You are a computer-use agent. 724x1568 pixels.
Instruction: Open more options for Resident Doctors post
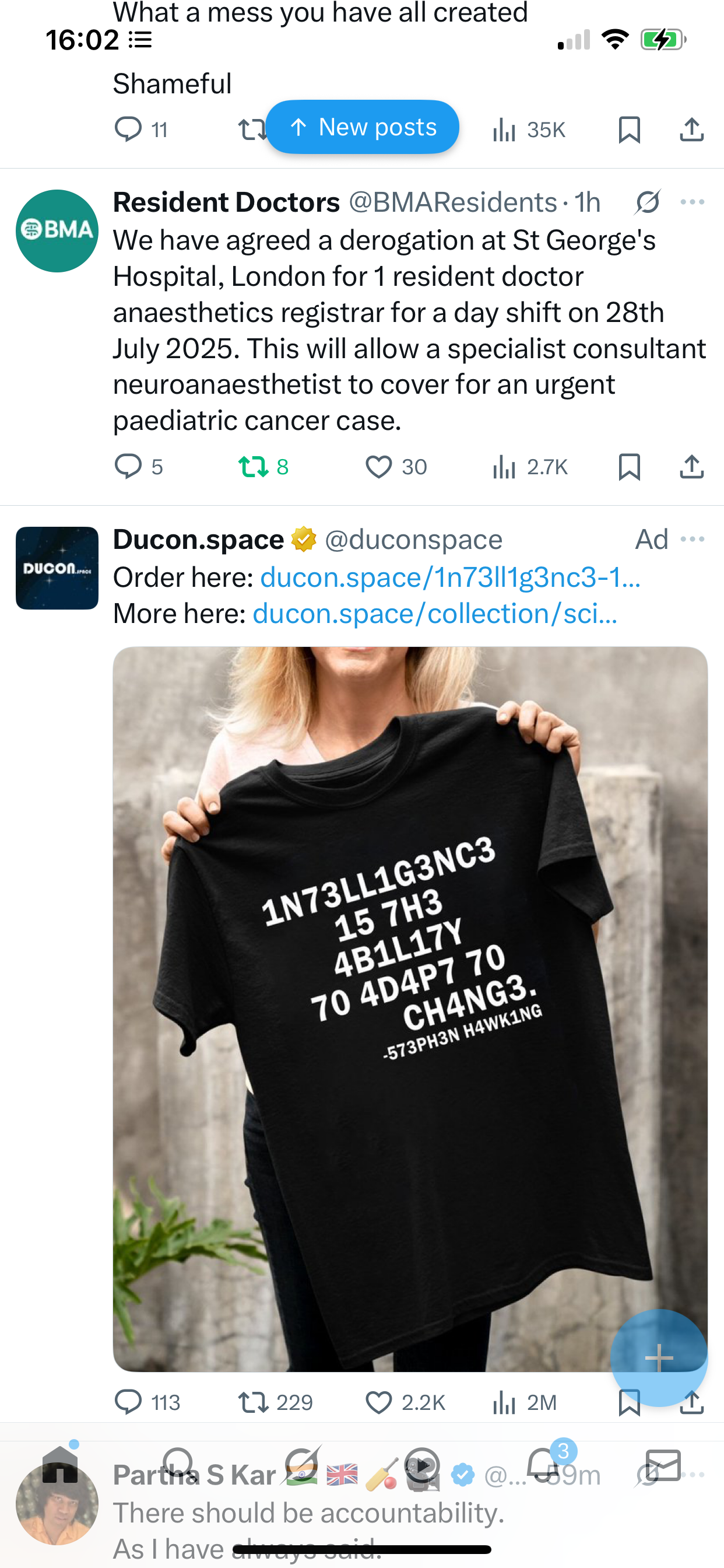(693, 202)
